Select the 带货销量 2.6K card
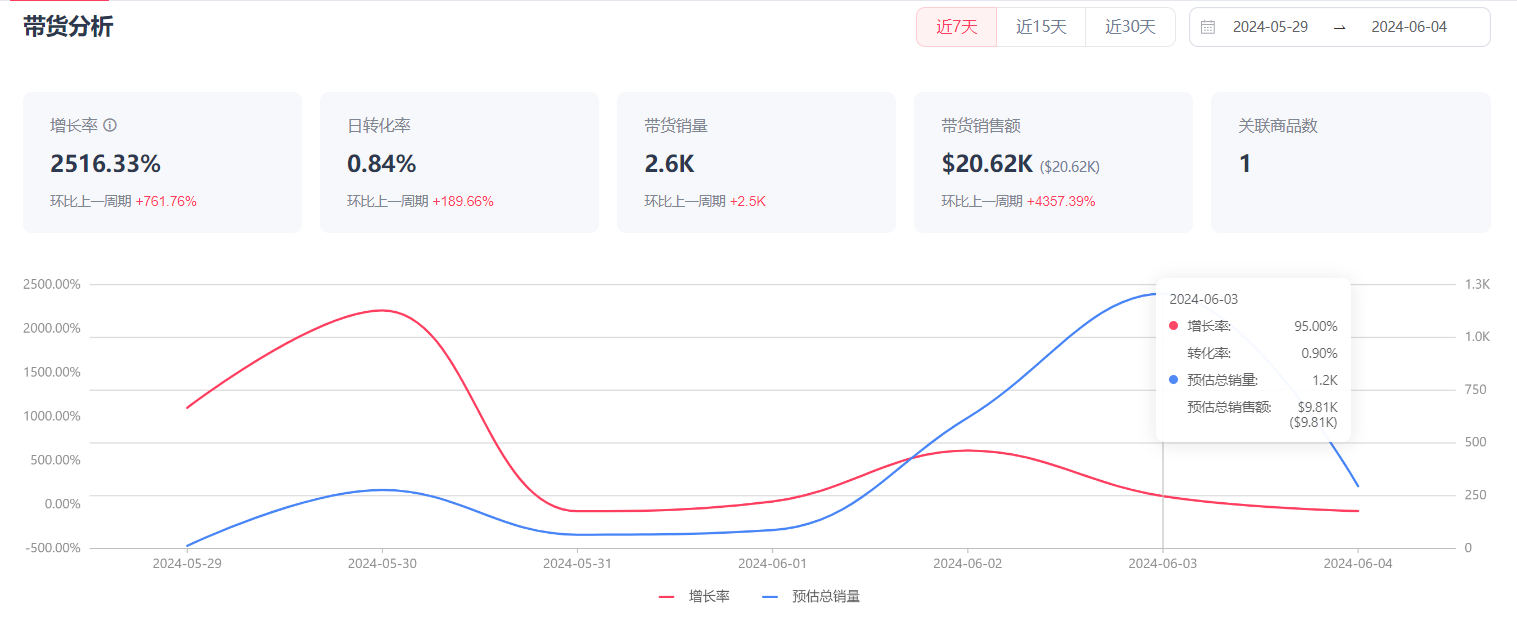 (x=756, y=162)
